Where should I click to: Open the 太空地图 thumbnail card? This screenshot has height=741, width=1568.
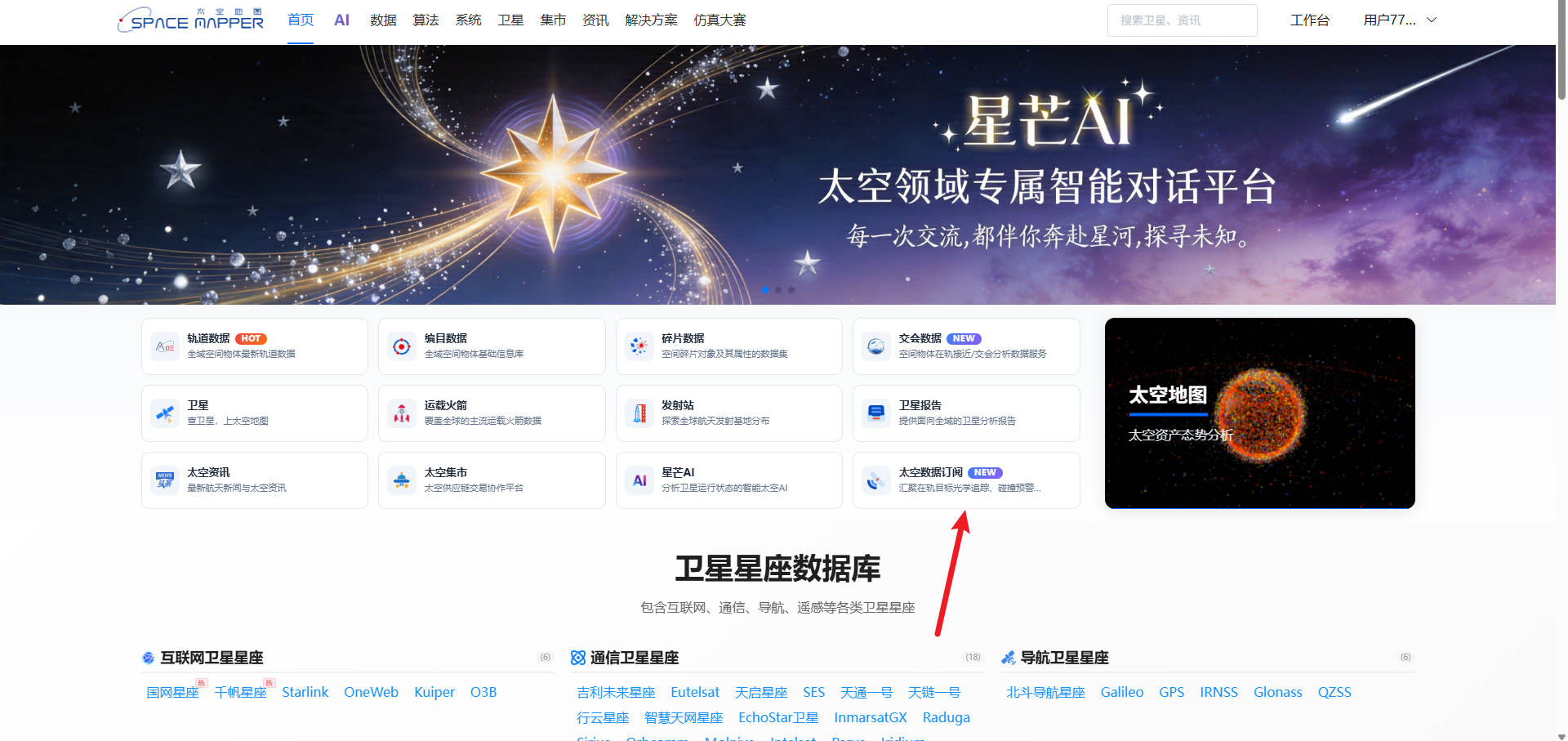point(1259,413)
